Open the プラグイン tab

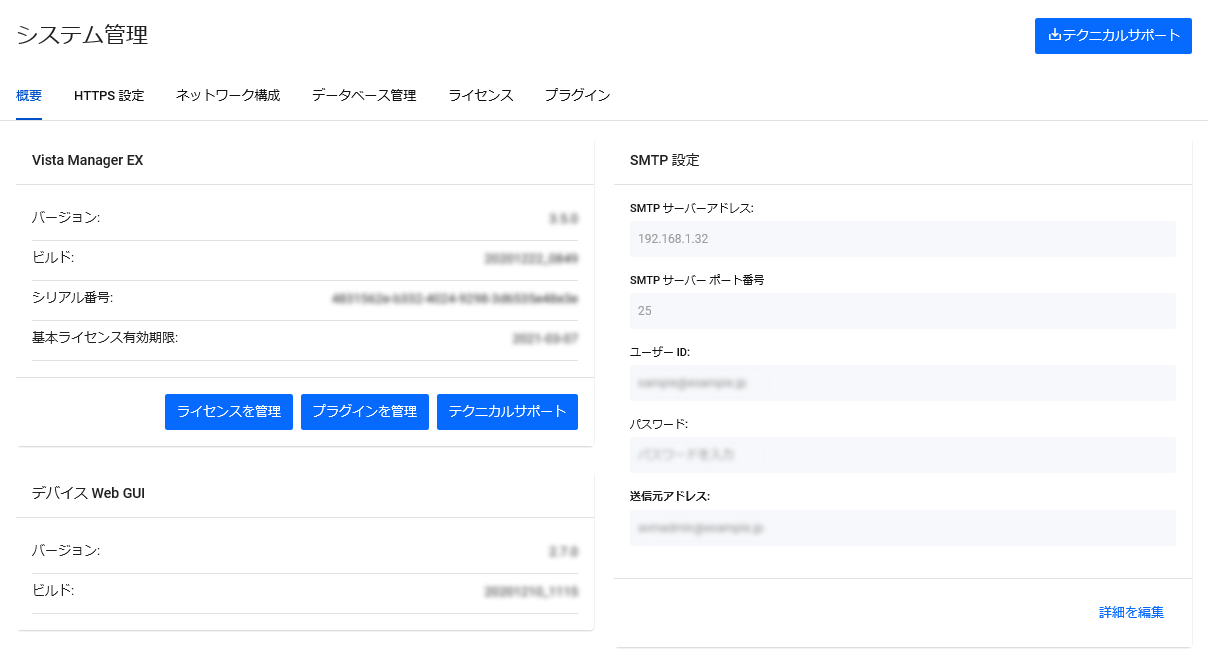tap(577, 95)
